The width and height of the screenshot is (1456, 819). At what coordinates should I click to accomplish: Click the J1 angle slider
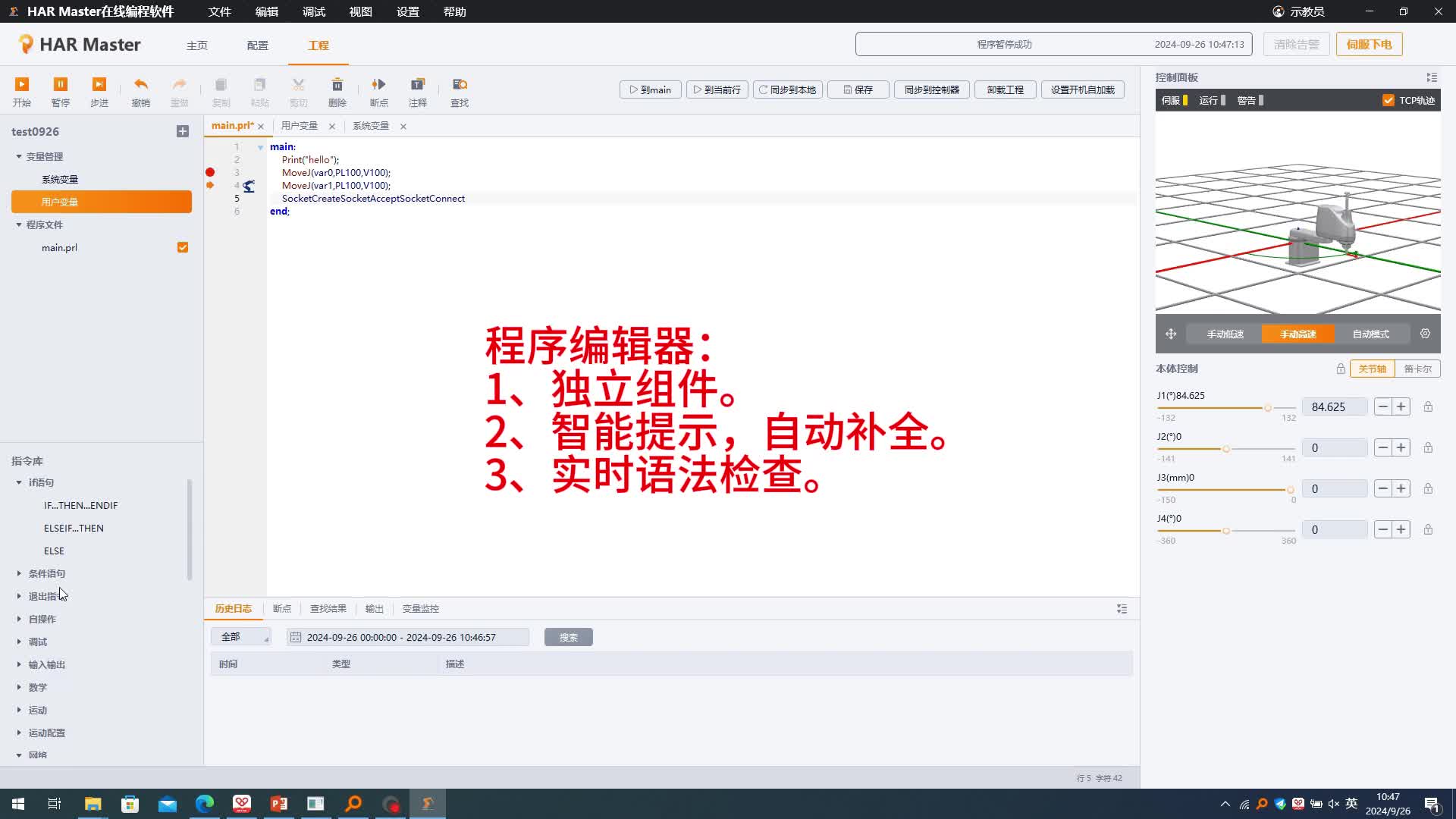click(1226, 408)
